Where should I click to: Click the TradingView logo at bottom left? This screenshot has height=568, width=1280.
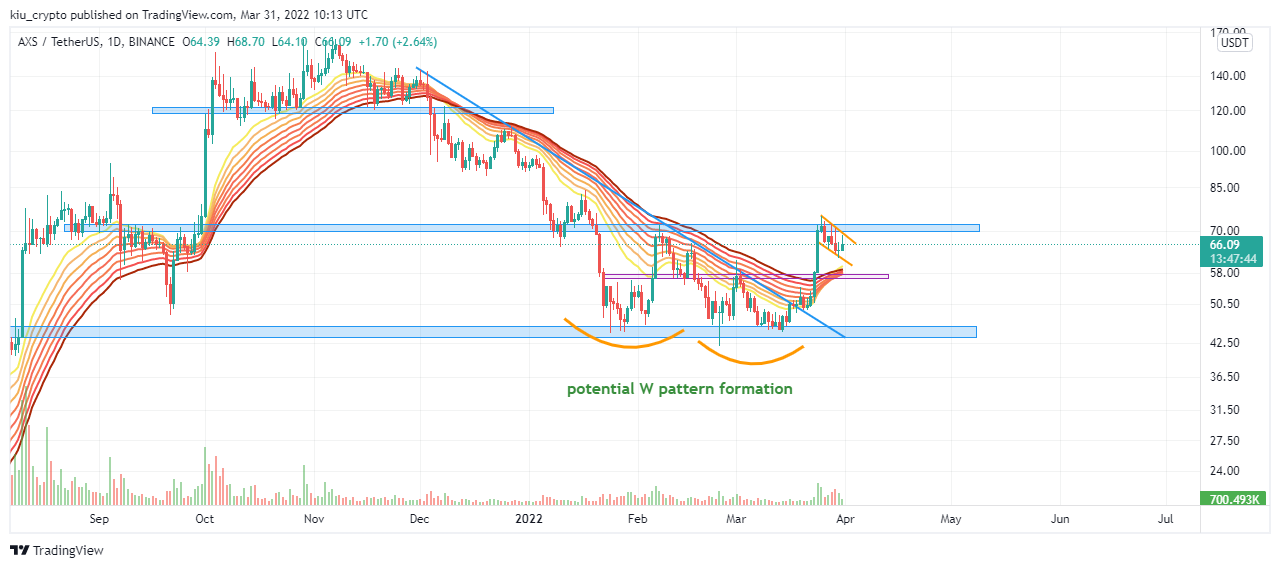(56, 550)
